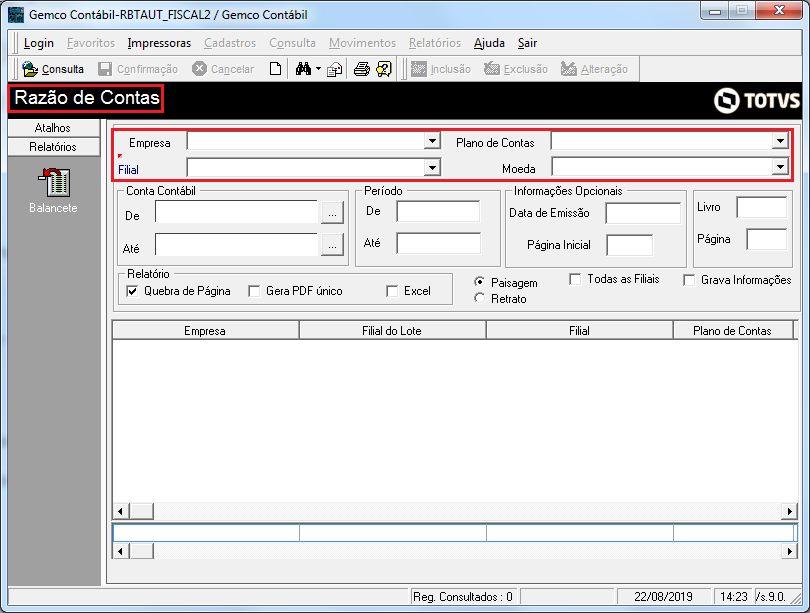Click the Página Inicial field
The image size is (810, 613).
(x=630, y=245)
